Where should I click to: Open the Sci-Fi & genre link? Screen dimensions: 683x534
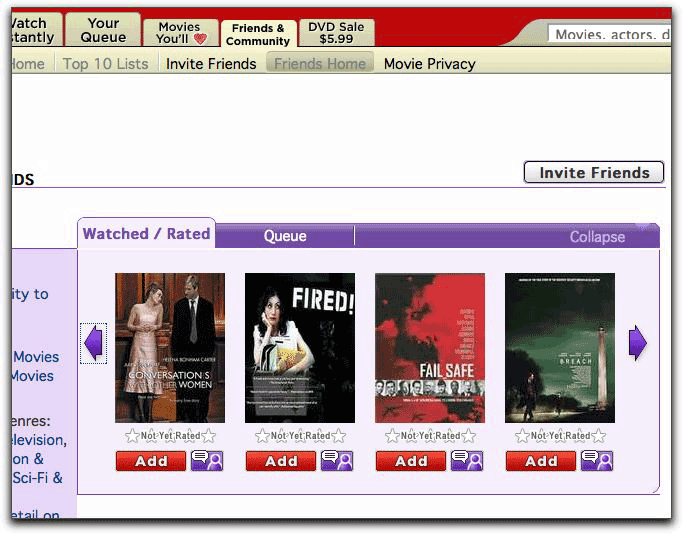click(x=37, y=478)
